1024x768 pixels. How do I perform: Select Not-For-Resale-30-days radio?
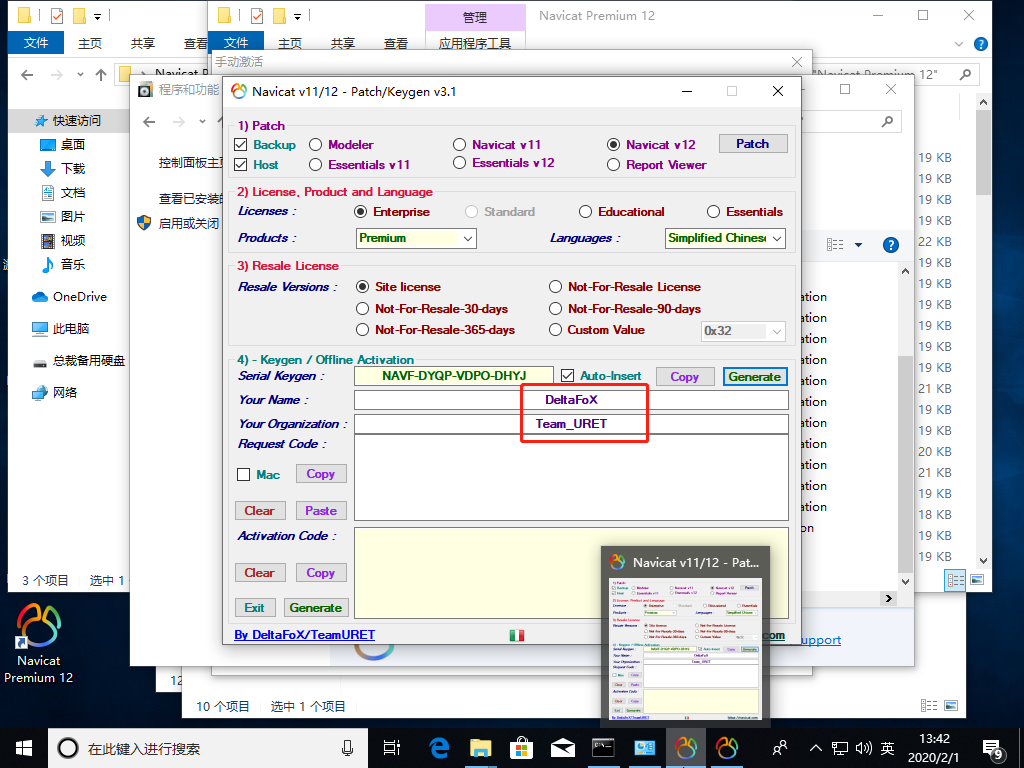coord(362,308)
